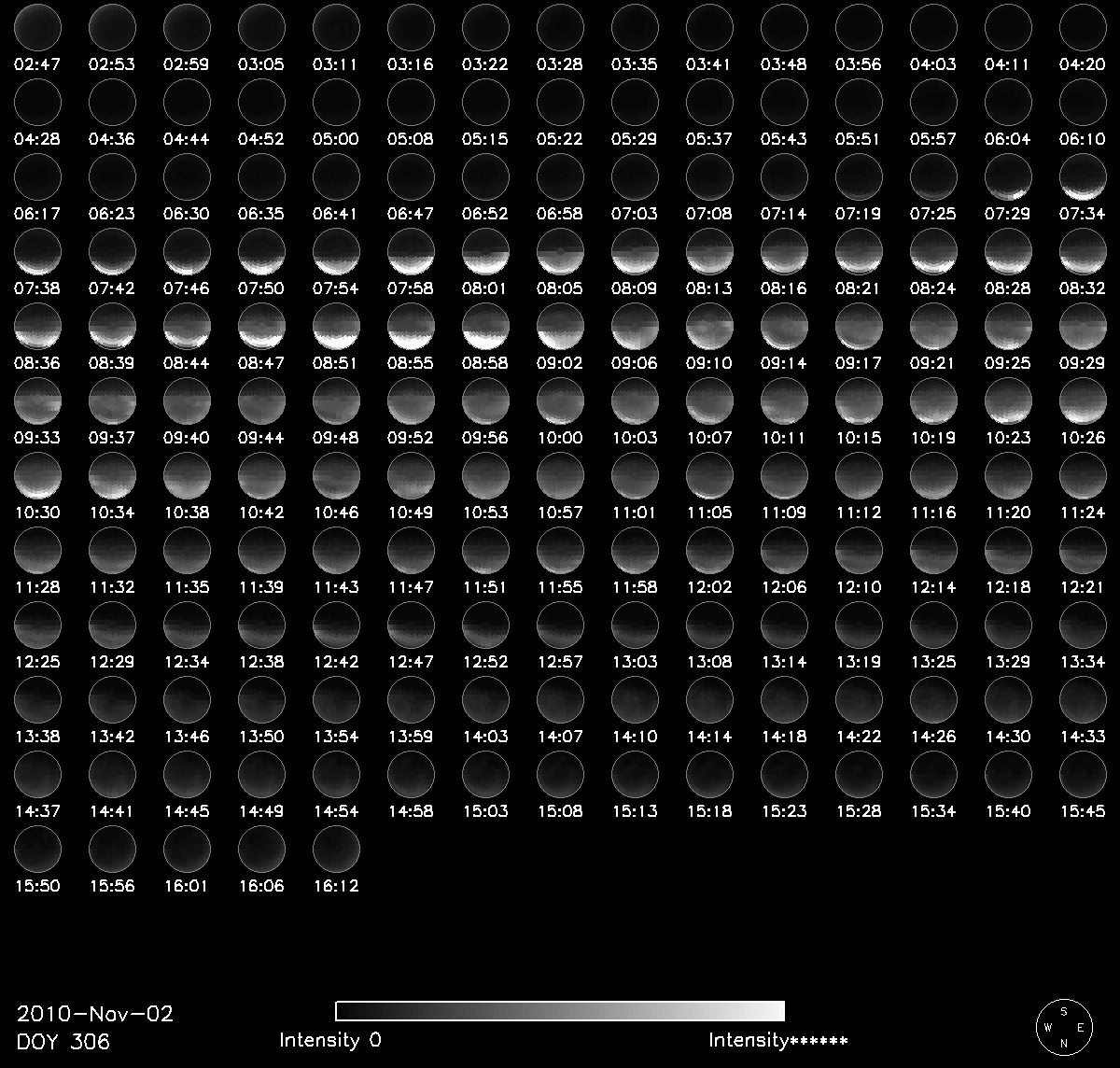Select the image thumbnail at 05:00
The width and height of the screenshot is (1120, 1068).
click(x=336, y=102)
